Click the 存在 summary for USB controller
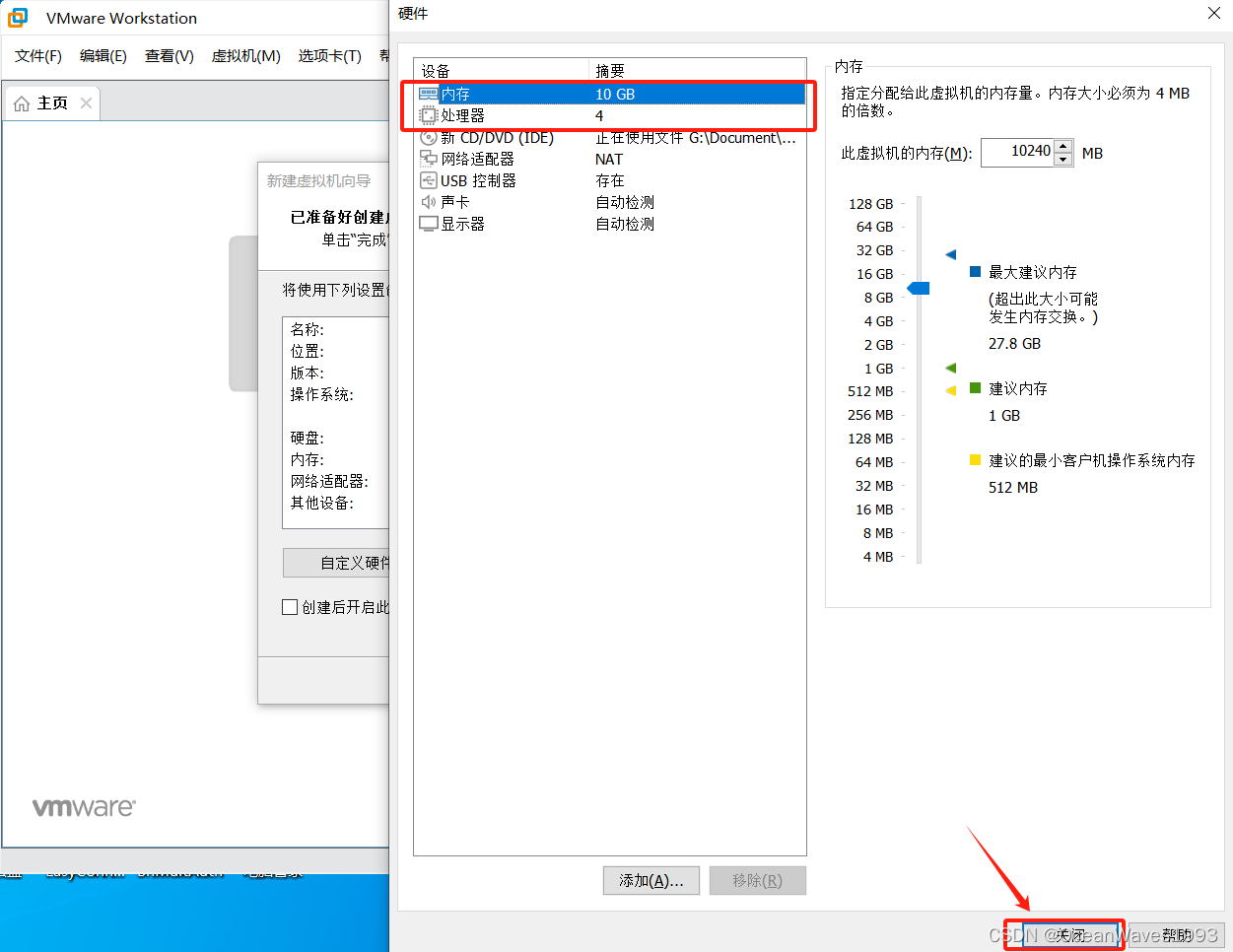The image size is (1233, 952). tap(610, 180)
